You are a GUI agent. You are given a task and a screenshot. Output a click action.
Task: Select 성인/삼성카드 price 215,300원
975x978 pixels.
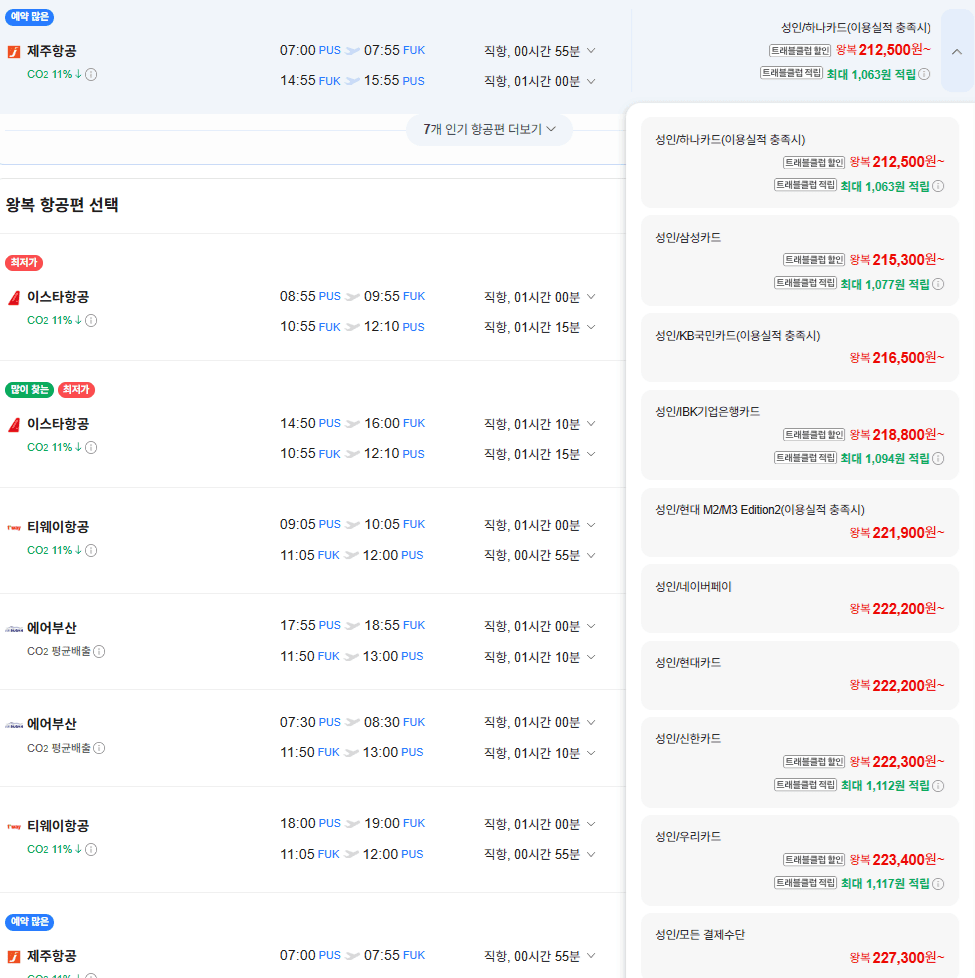[800, 261]
